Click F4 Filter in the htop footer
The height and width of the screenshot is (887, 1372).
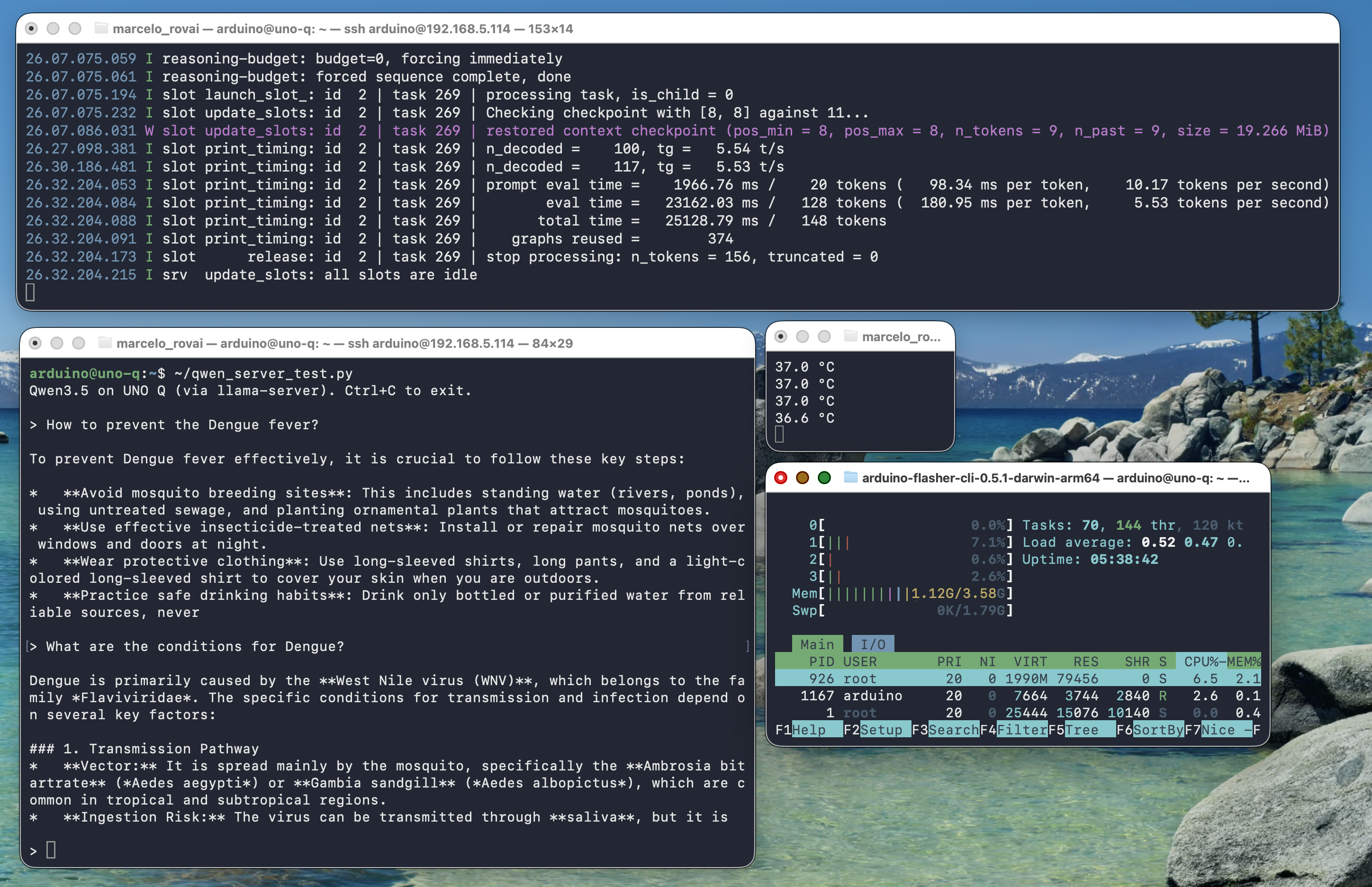coord(1014,730)
